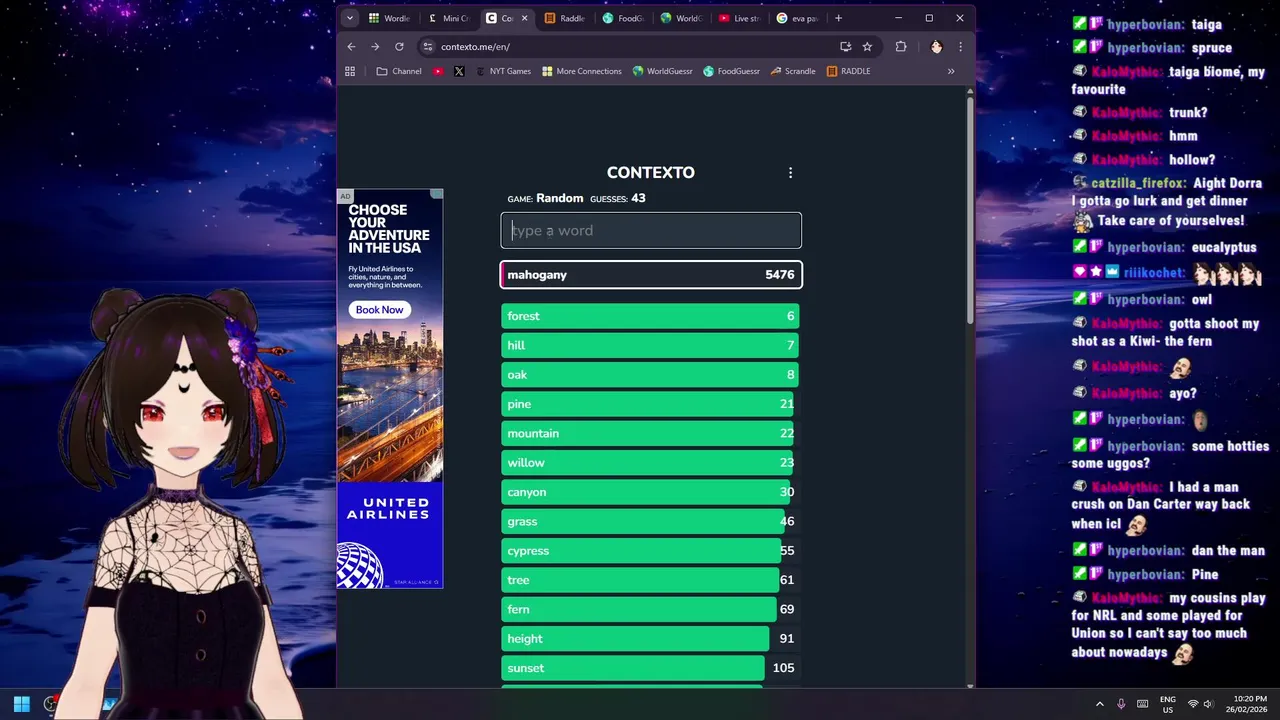Switch to the Mini Crossword tab
Image resolution: width=1280 pixels, height=720 pixels.
448,18
